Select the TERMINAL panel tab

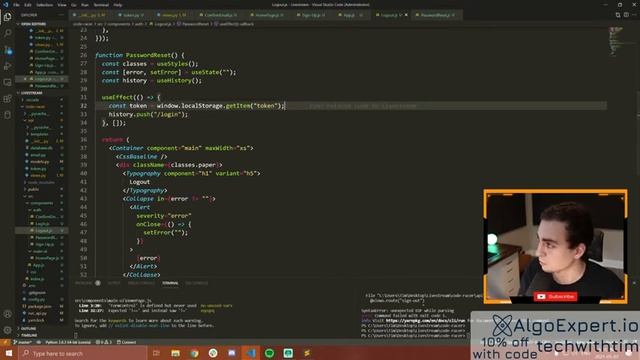[x=170, y=283]
